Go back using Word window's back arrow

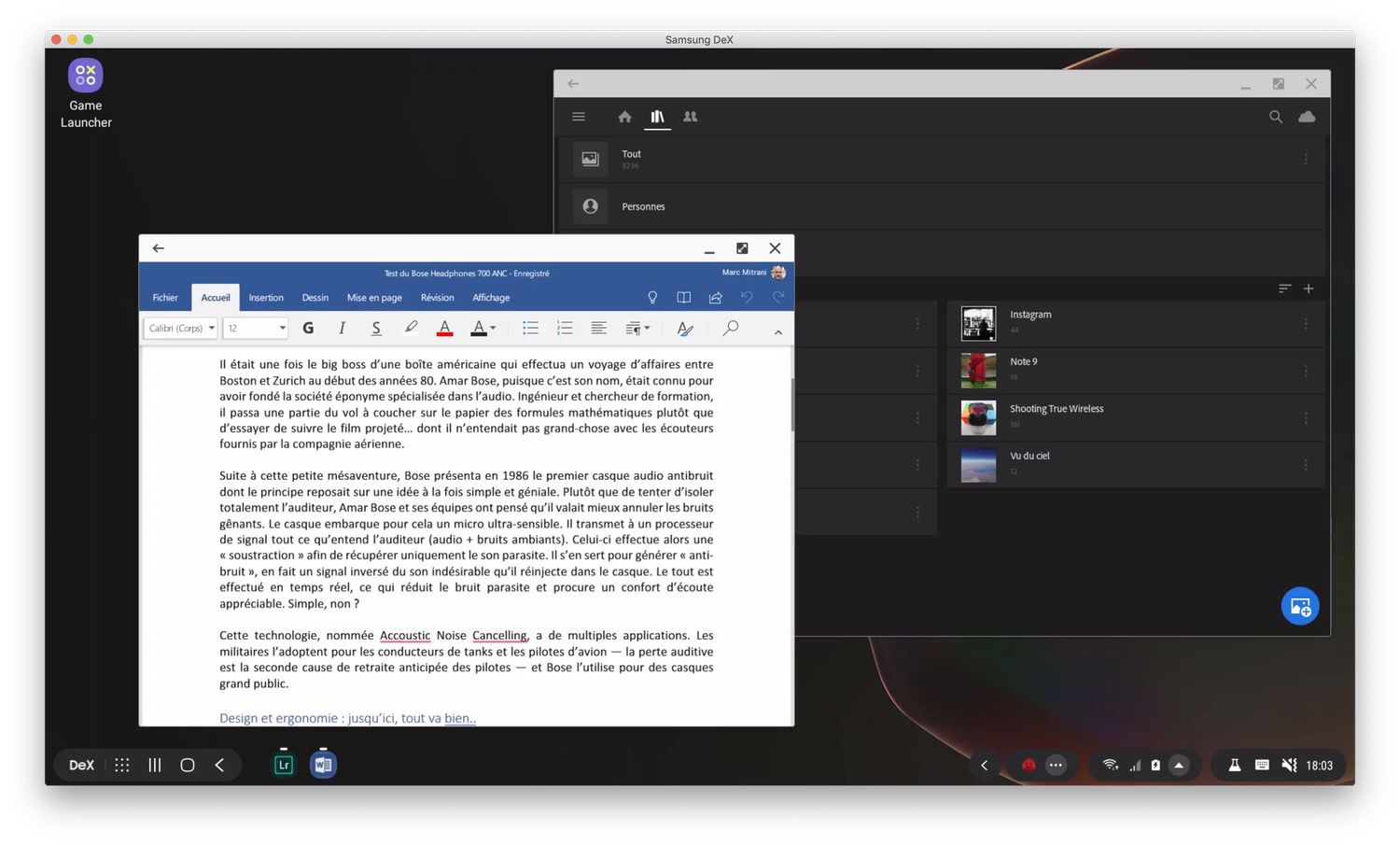[158, 248]
